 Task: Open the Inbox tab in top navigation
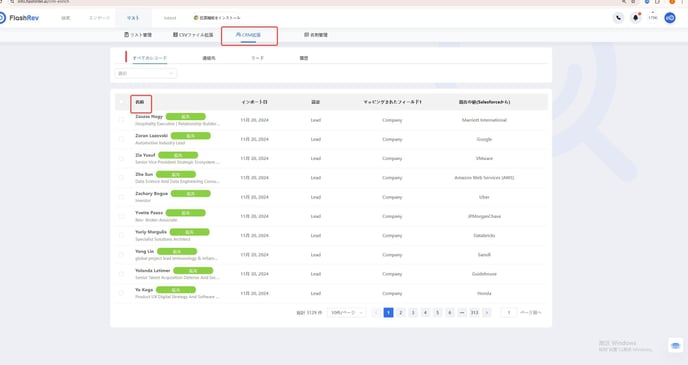[170, 18]
